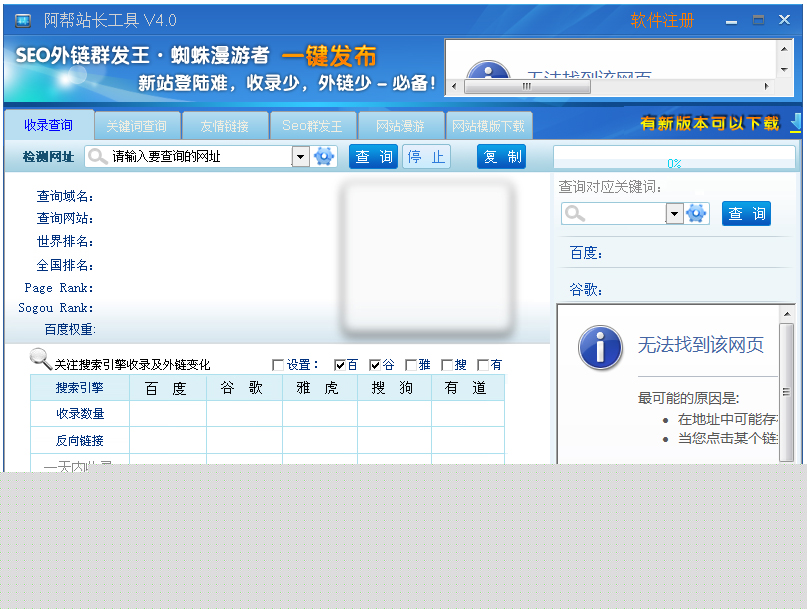
Task: Click the 最可能的原因是 text
Action: (688, 398)
